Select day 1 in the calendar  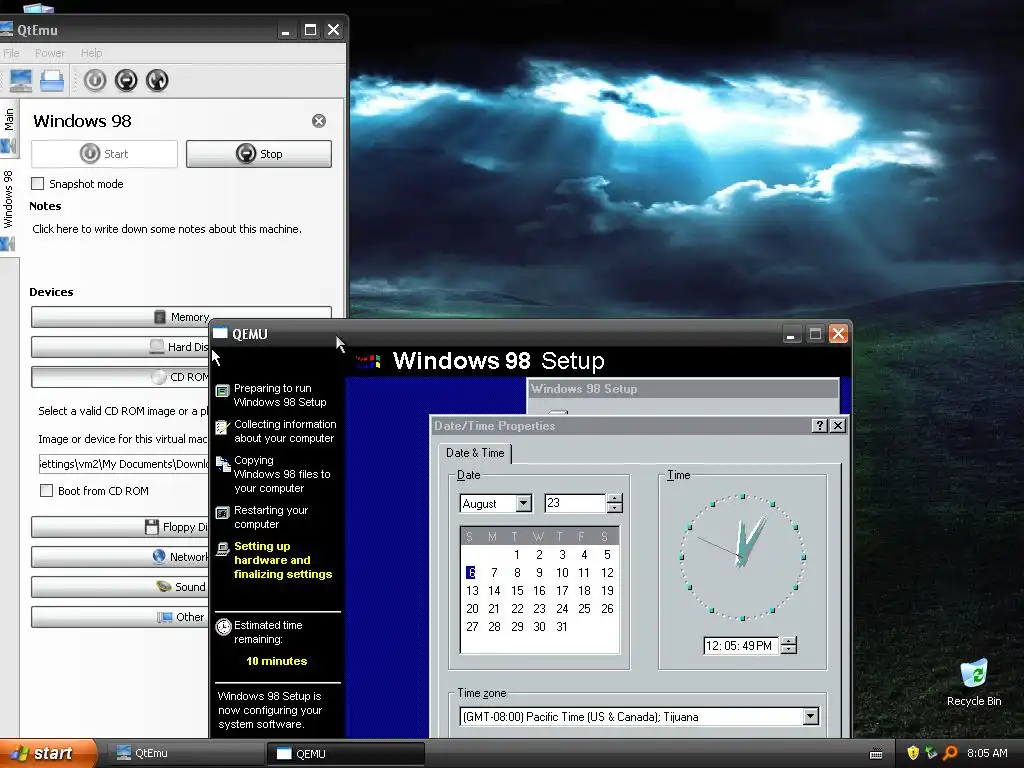[517, 554]
